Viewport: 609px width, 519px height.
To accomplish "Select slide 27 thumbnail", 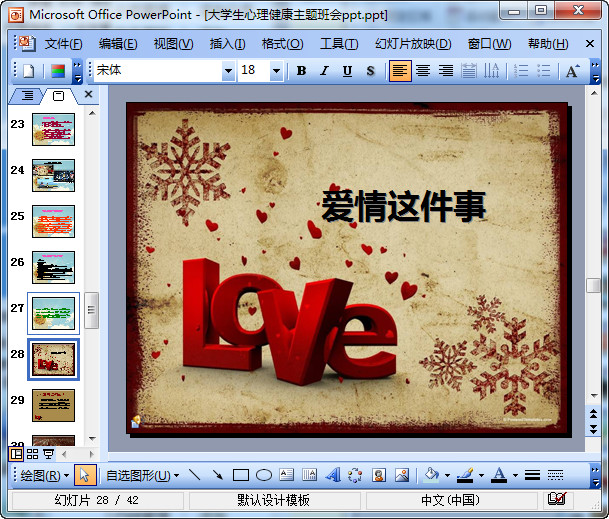I will (53, 313).
